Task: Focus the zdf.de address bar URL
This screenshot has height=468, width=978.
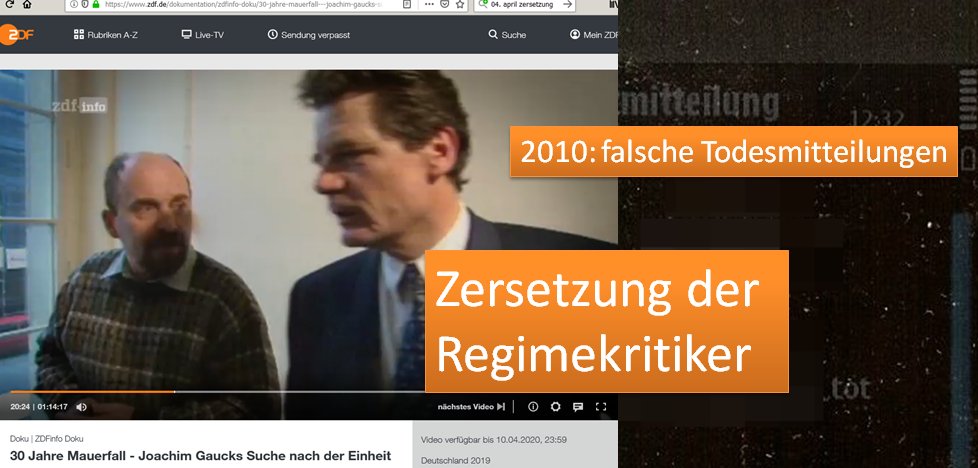Action: pyautogui.click(x=243, y=4)
